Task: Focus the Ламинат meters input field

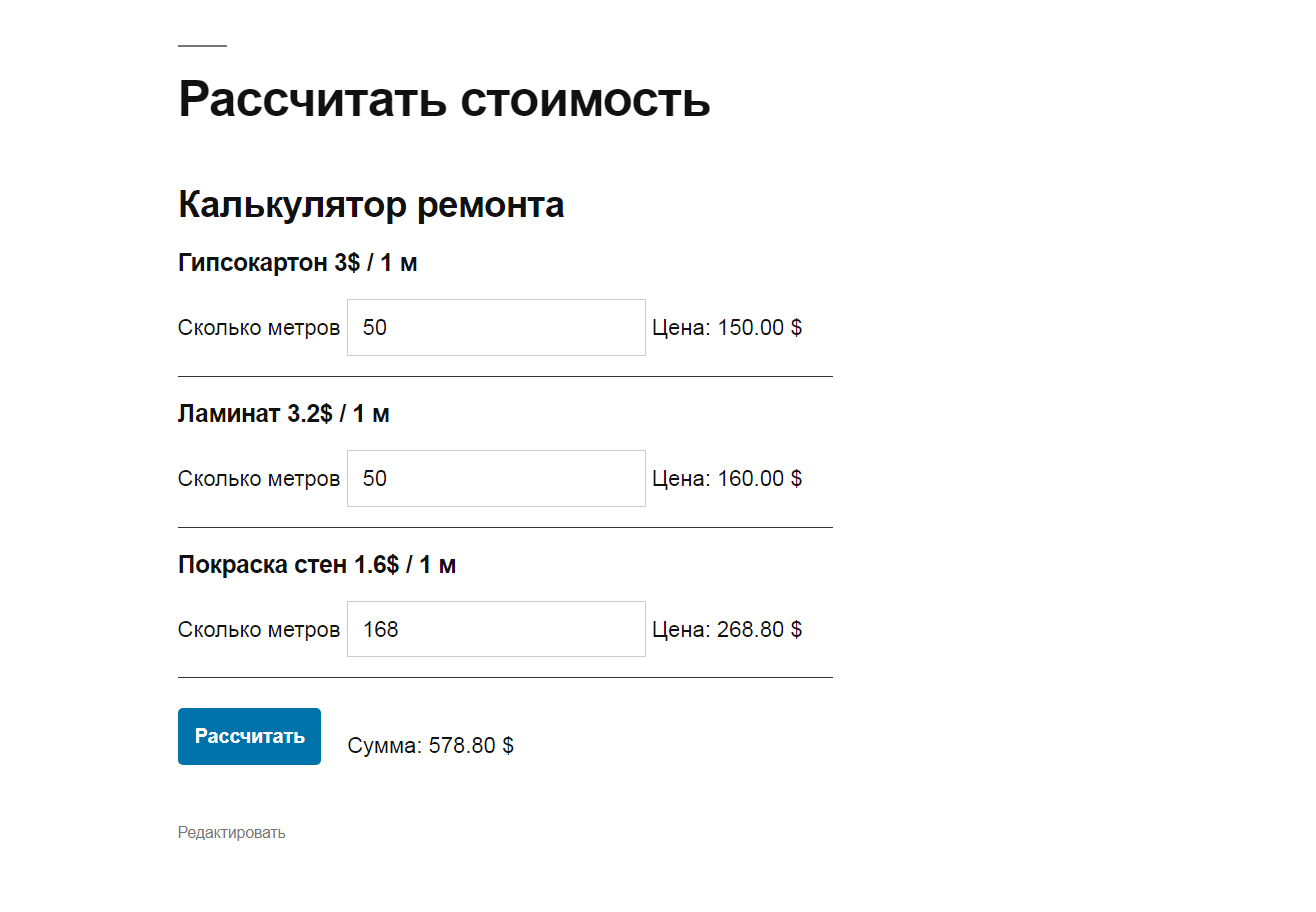Action: [x=496, y=478]
